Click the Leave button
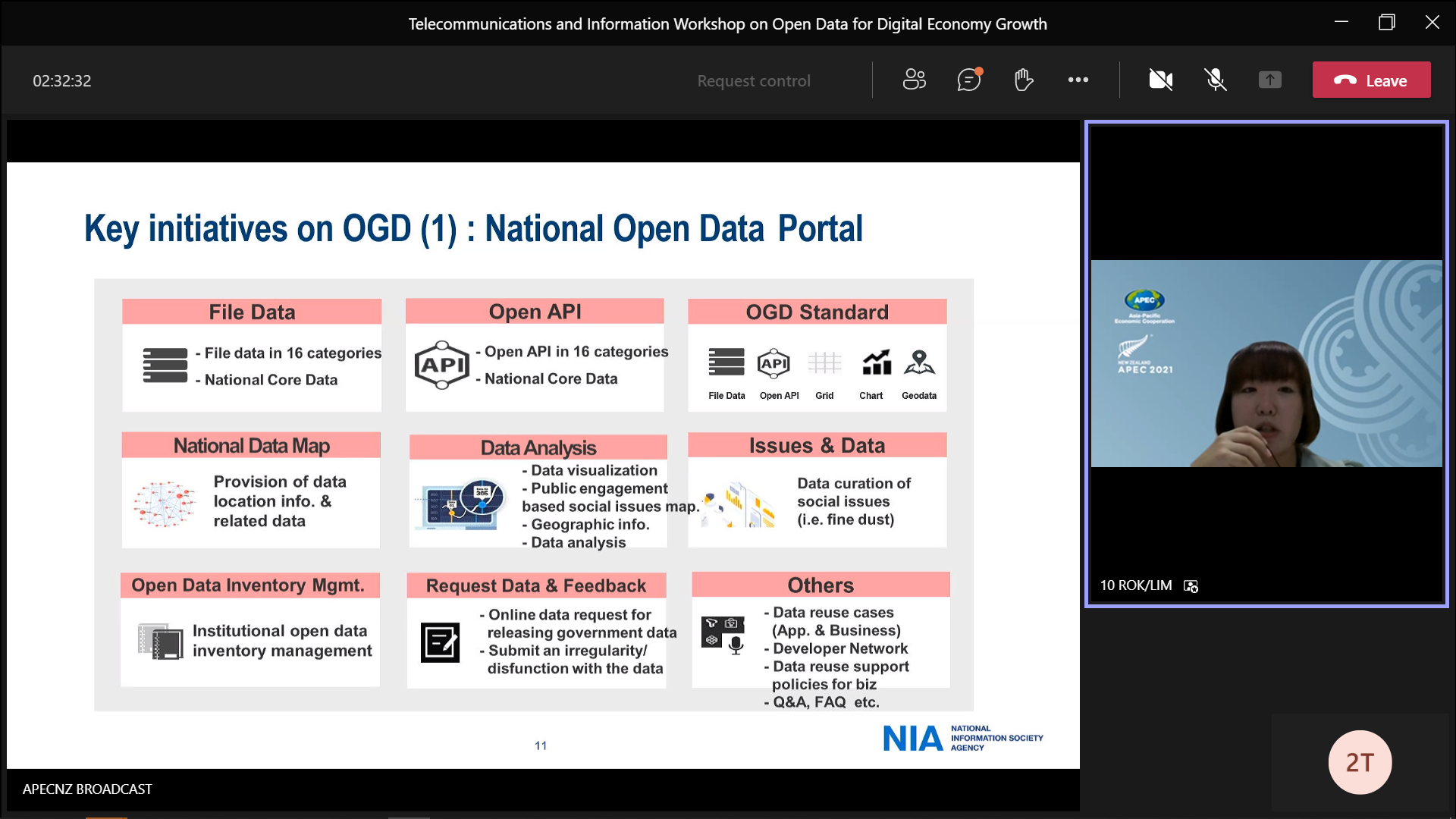Viewport: 1456px width, 819px height. click(x=1371, y=80)
